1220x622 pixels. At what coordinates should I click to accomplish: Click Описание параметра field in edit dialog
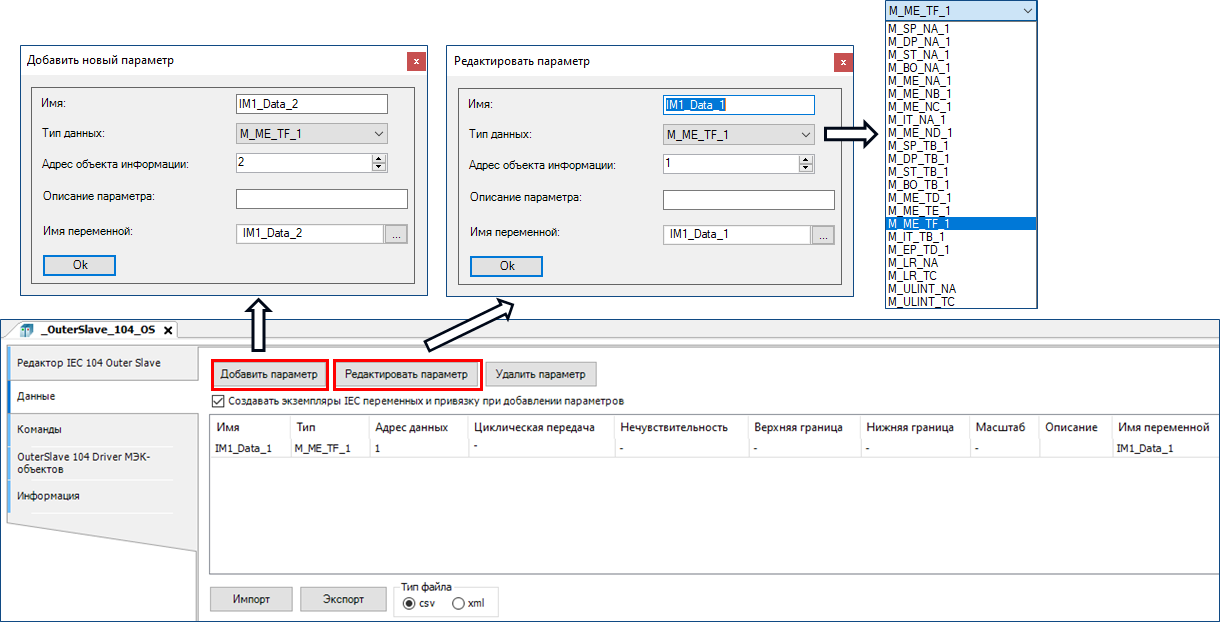(748, 200)
